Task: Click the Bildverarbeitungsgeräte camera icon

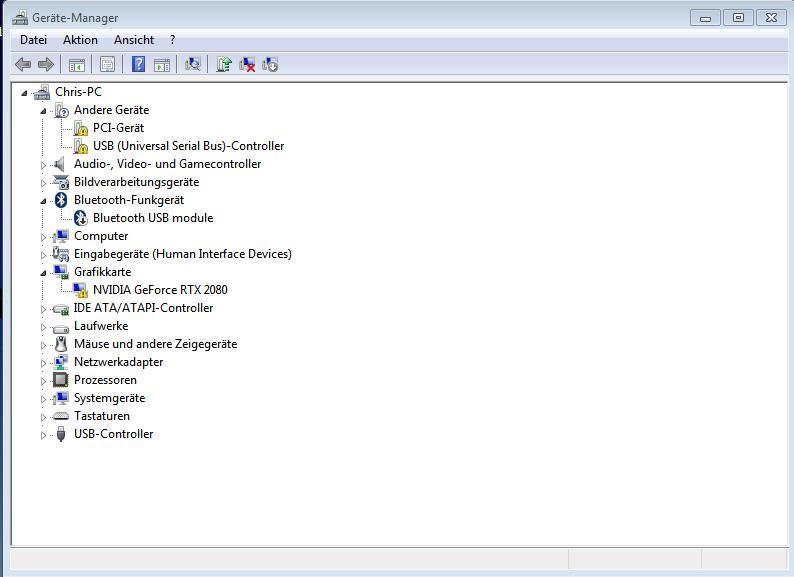Action: pos(61,182)
